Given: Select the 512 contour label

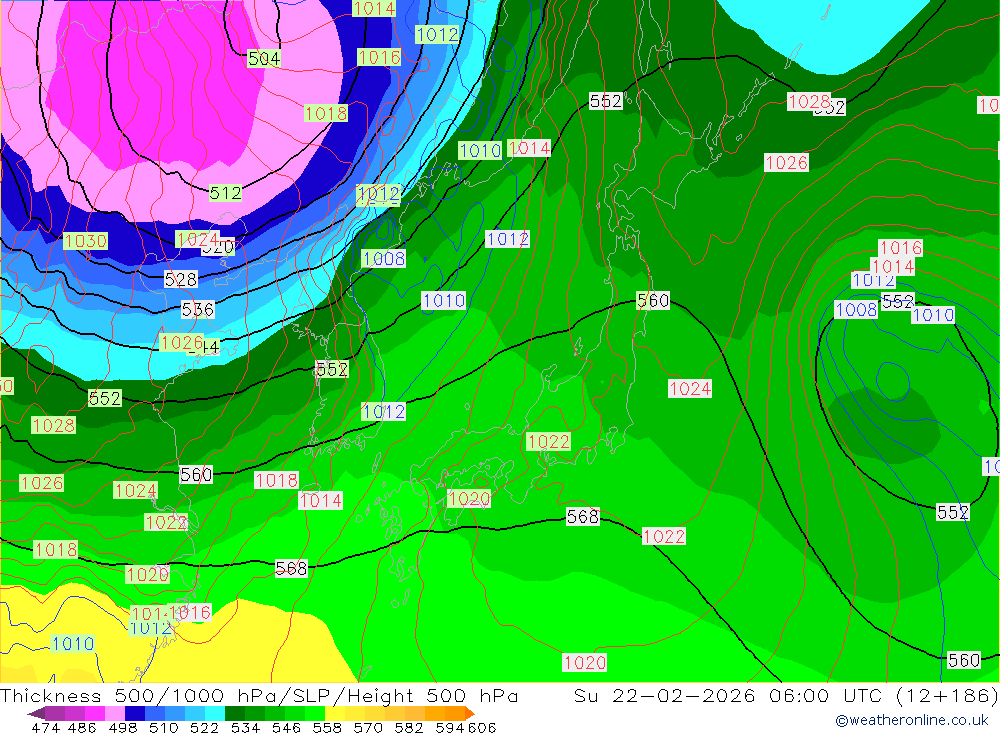Looking at the screenshot, I should point(225,193).
